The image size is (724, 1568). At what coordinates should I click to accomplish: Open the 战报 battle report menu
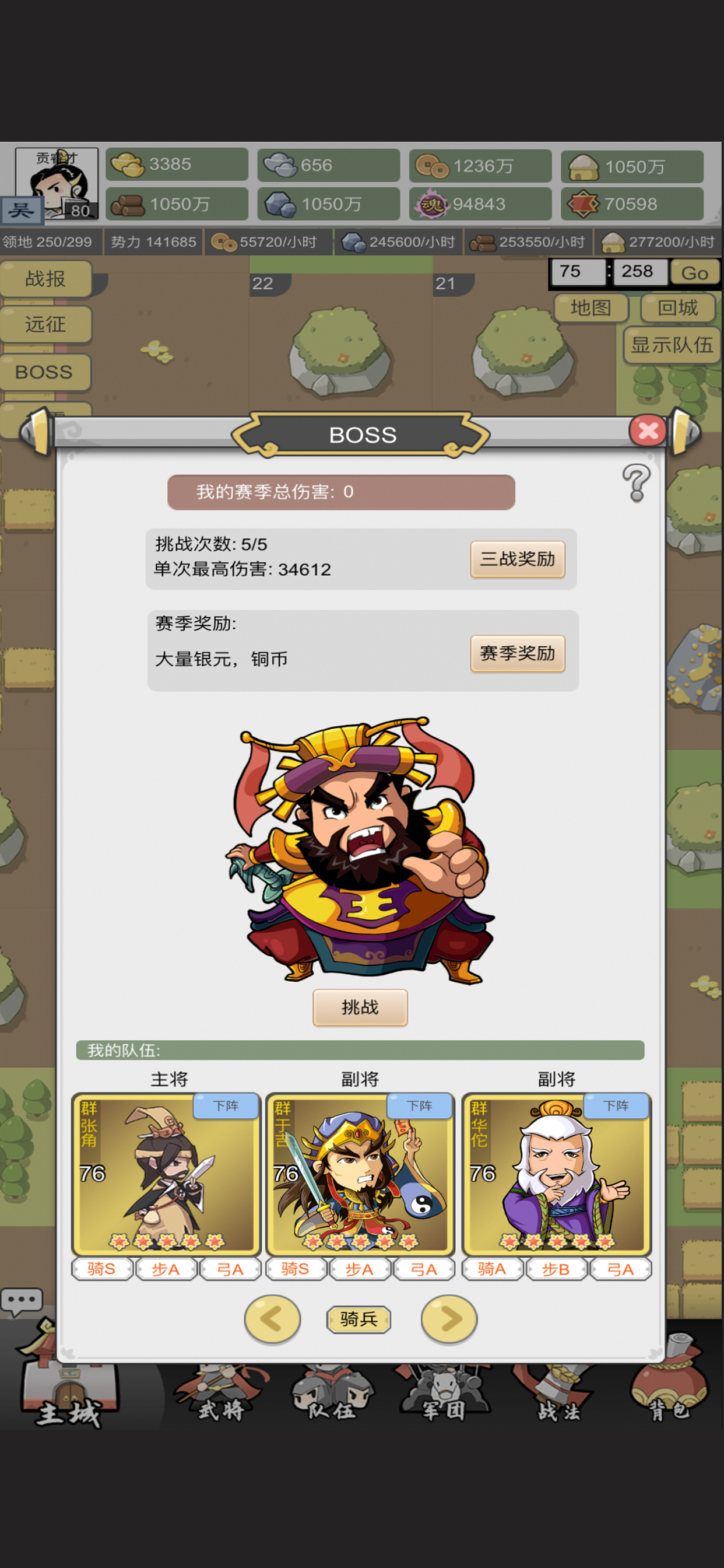coord(45,279)
